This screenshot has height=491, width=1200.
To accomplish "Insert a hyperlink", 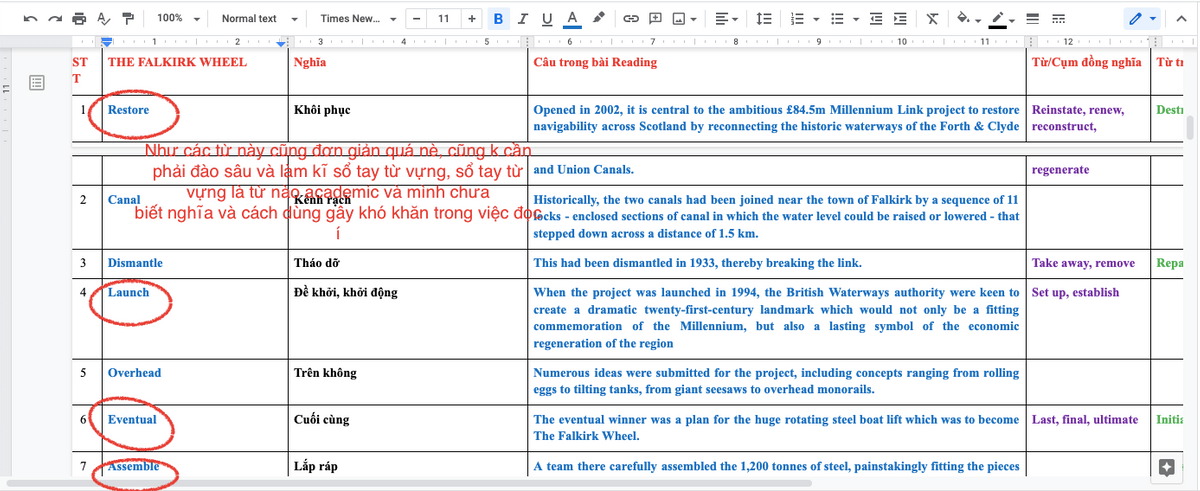I will (630, 18).
